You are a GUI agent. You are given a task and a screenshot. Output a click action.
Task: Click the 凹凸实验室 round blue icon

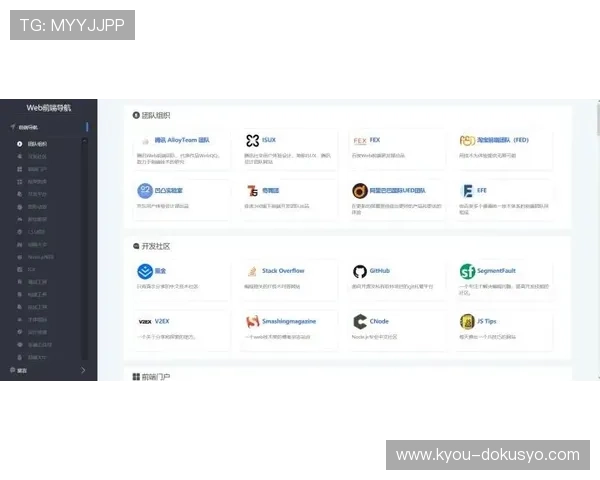coord(144,190)
